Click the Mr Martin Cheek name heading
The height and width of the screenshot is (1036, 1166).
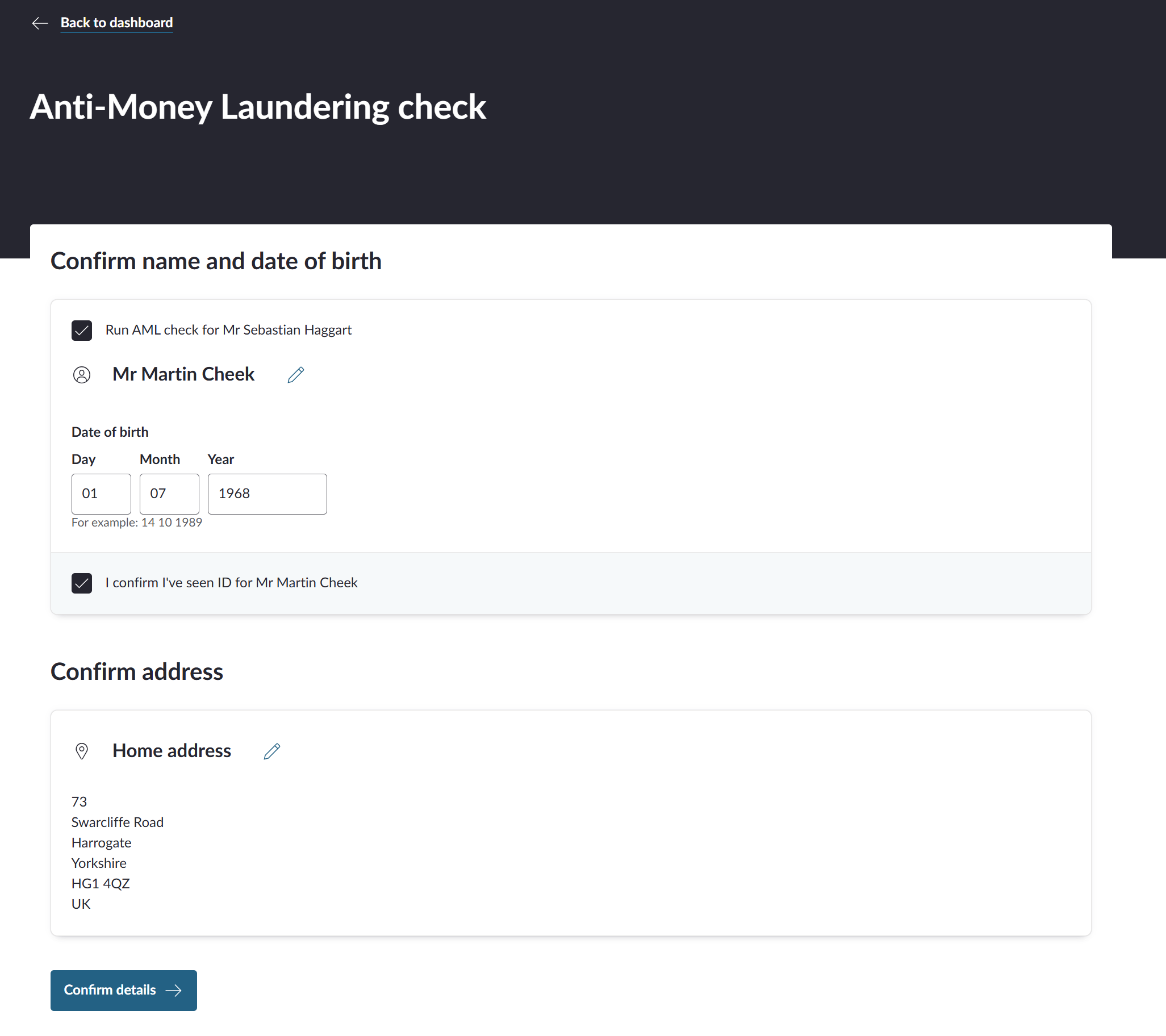[x=183, y=374]
